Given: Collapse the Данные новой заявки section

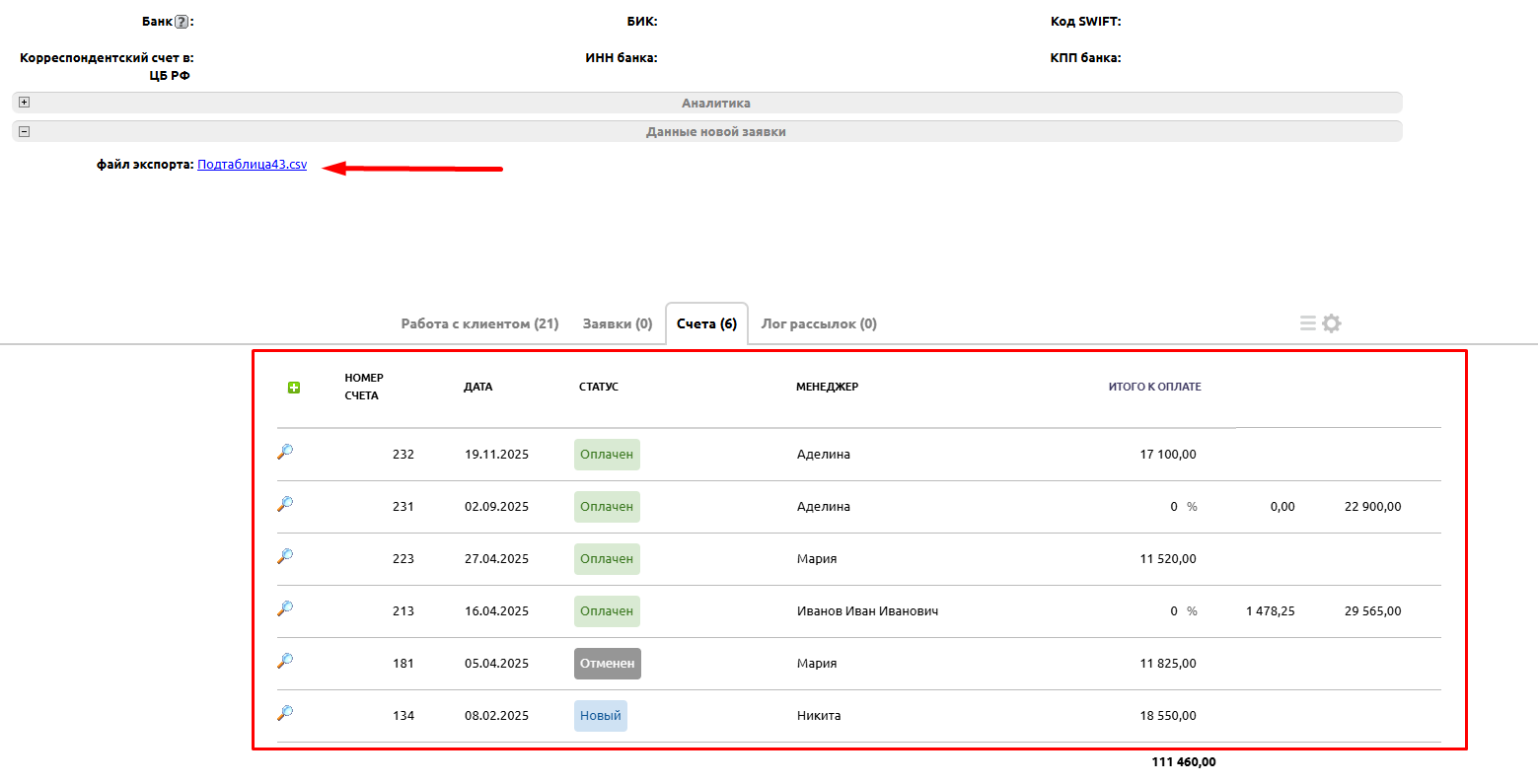Looking at the screenshot, I should point(25,131).
